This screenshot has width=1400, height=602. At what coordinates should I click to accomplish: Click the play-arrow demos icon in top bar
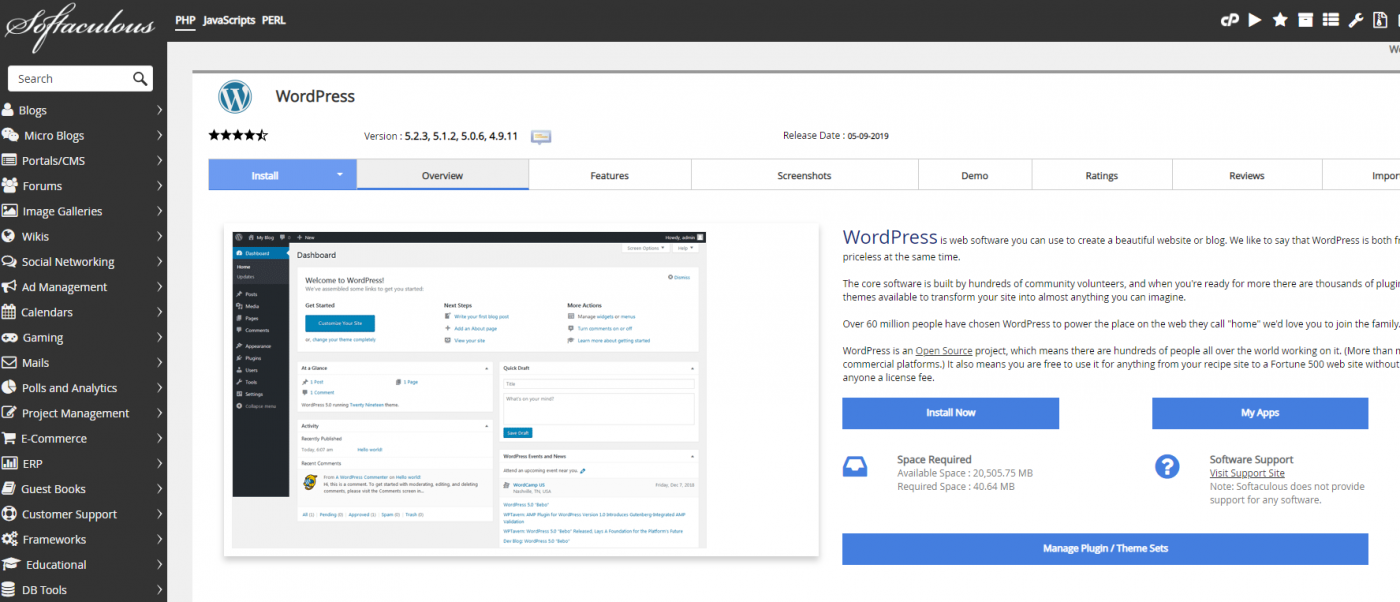(1255, 20)
